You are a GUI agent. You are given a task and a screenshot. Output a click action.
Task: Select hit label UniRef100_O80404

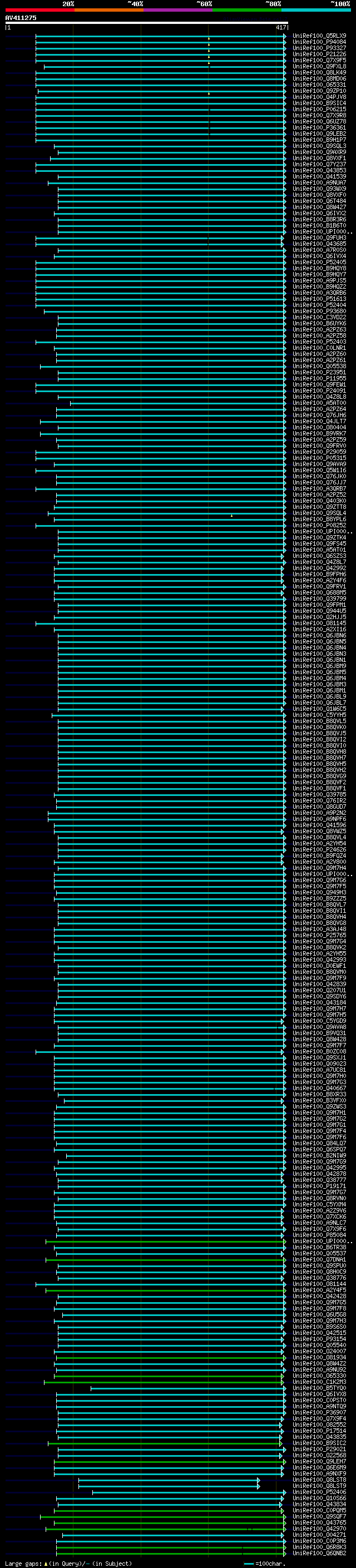(x=319, y=427)
